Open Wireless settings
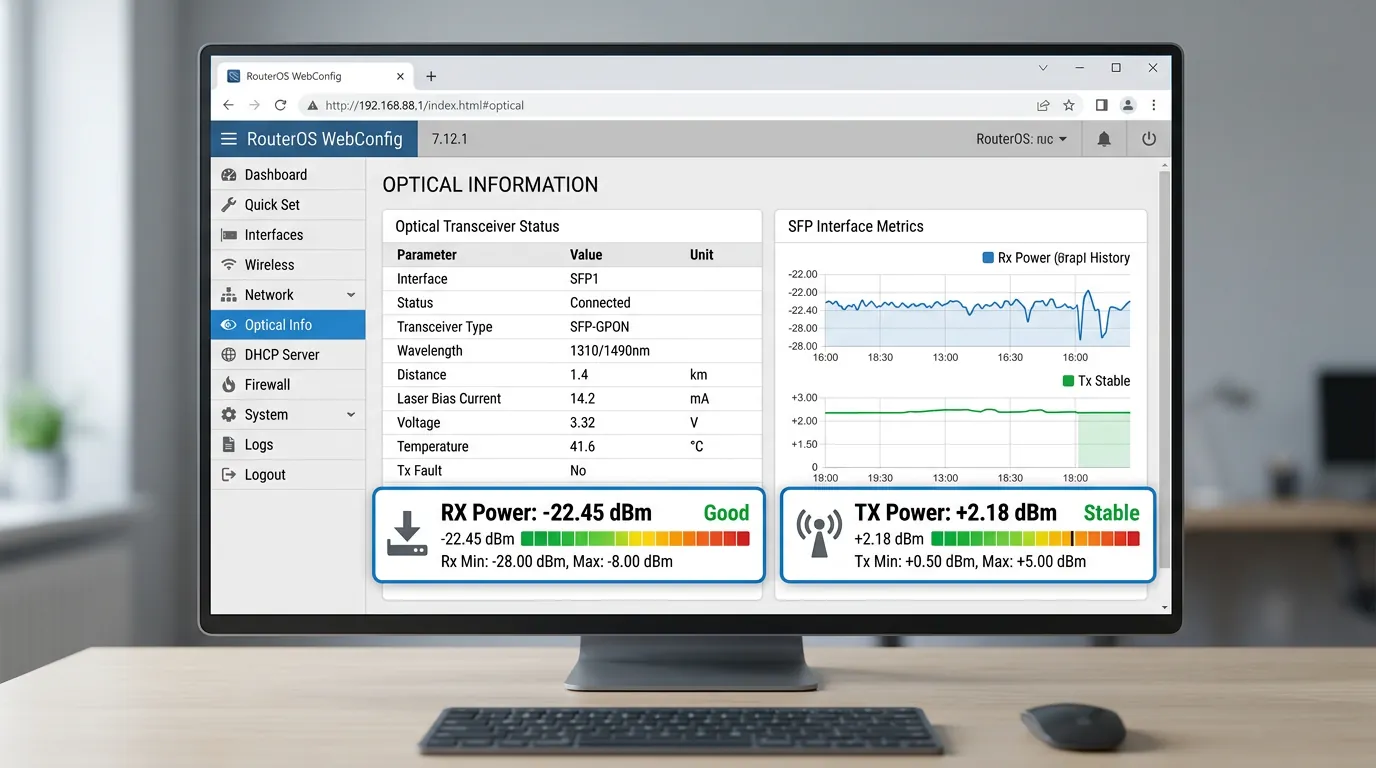This screenshot has height=768, width=1376. coord(288,265)
